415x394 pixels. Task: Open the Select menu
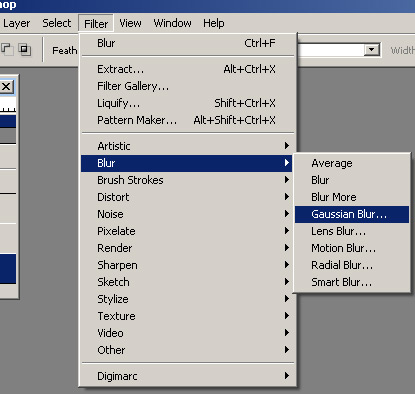(57, 23)
